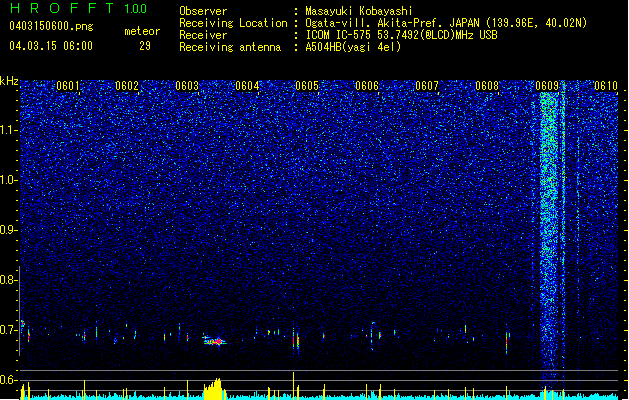Click the Observer label
Image resolution: width=629 pixels, height=400 pixels.
click(203, 11)
